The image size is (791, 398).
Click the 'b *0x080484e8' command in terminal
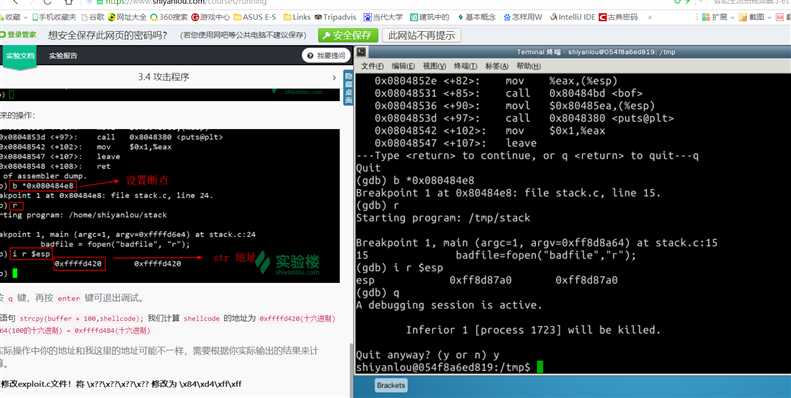[434, 180]
